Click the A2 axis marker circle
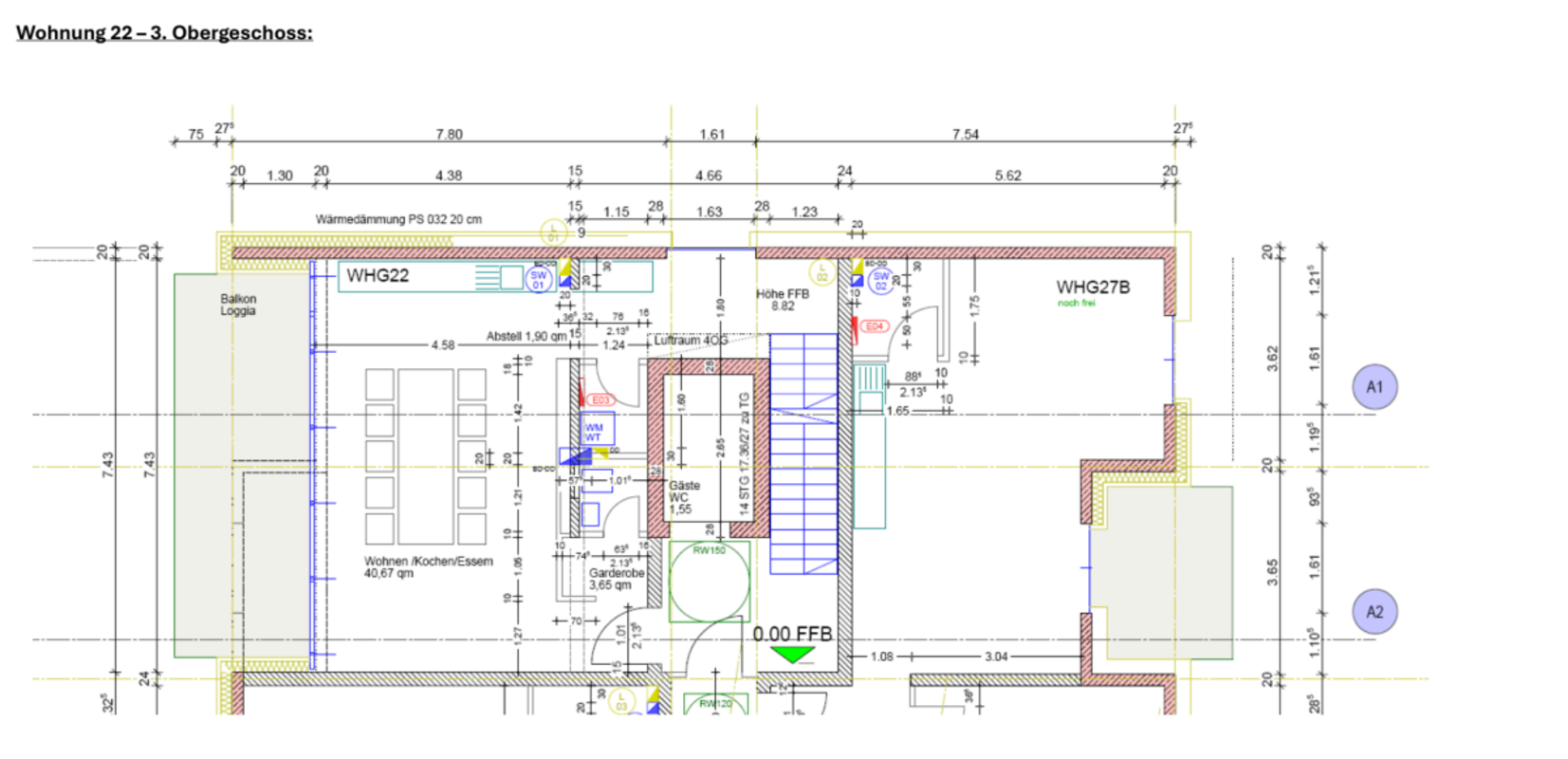Screen dimensions: 1568x759 tap(1374, 612)
